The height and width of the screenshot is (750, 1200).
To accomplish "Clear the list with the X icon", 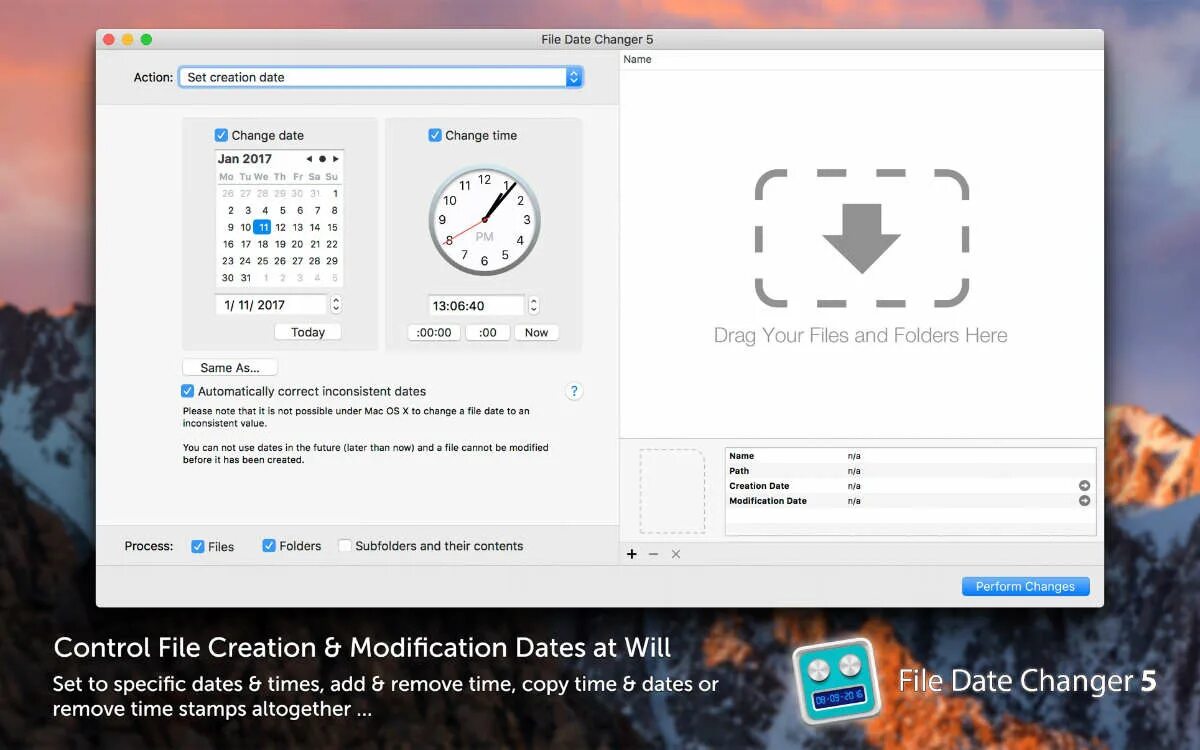I will [x=676, y=554].
